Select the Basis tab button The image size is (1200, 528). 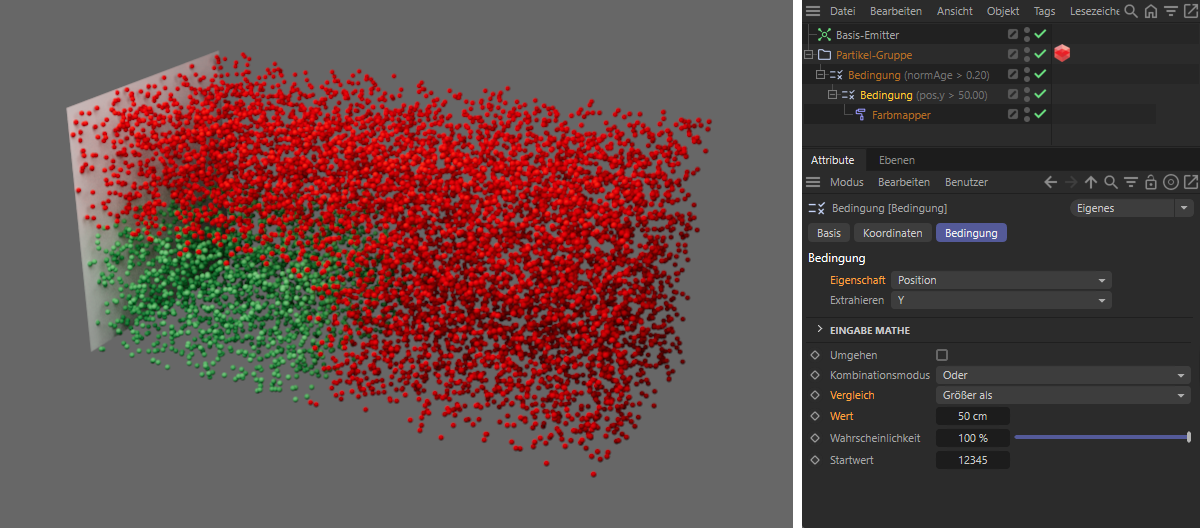(829, 233)
